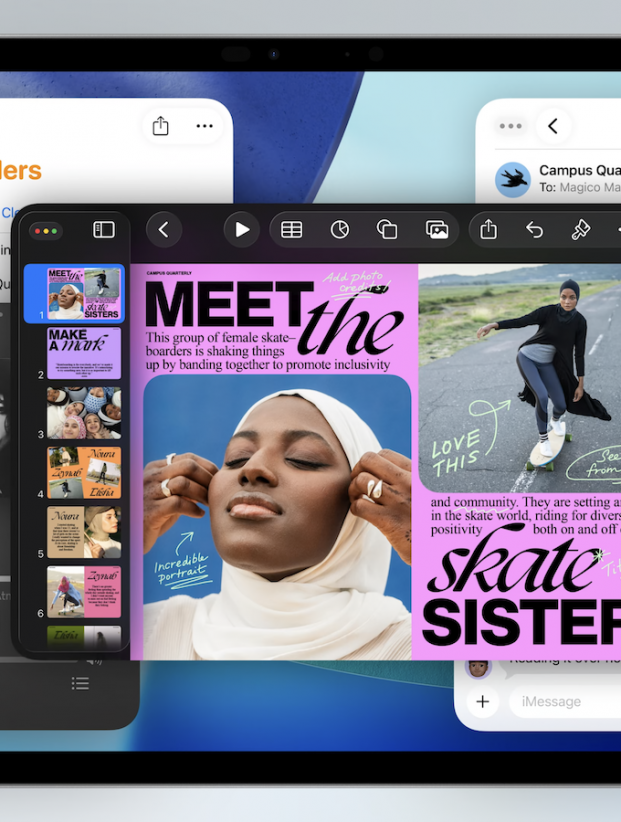Viewport: 621px width, 822px height.
Task: Click the list icon in the dark bottom-left window
Action: tap(81, 683)
